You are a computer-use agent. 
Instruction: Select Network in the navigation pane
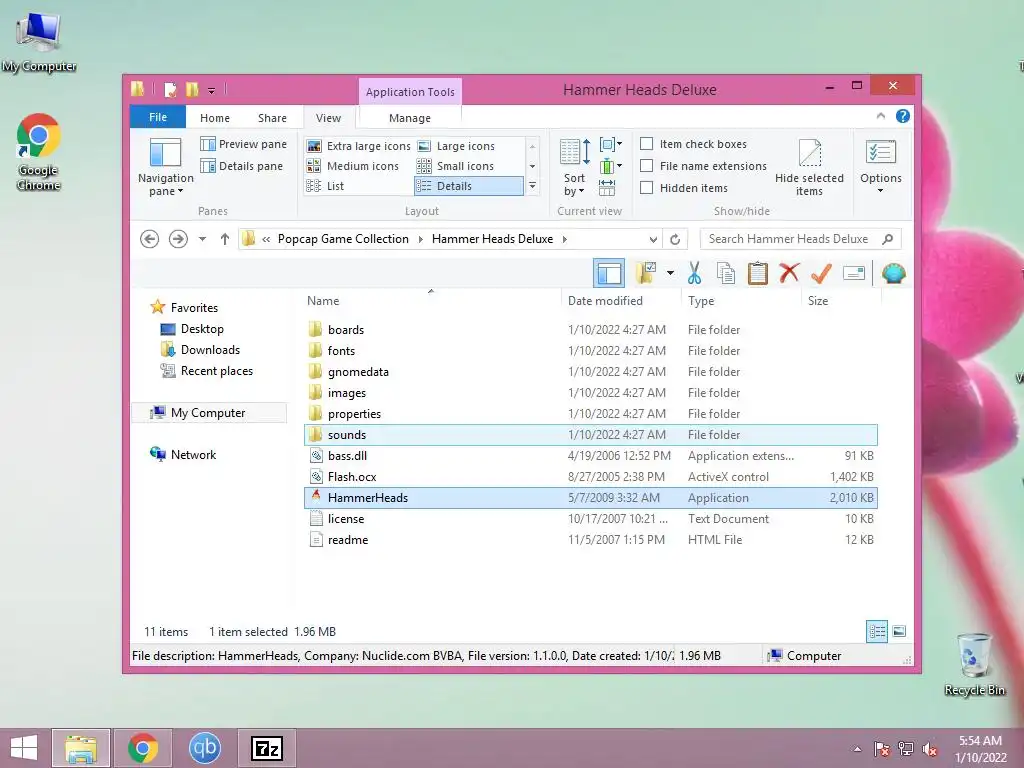pos(183,455)
